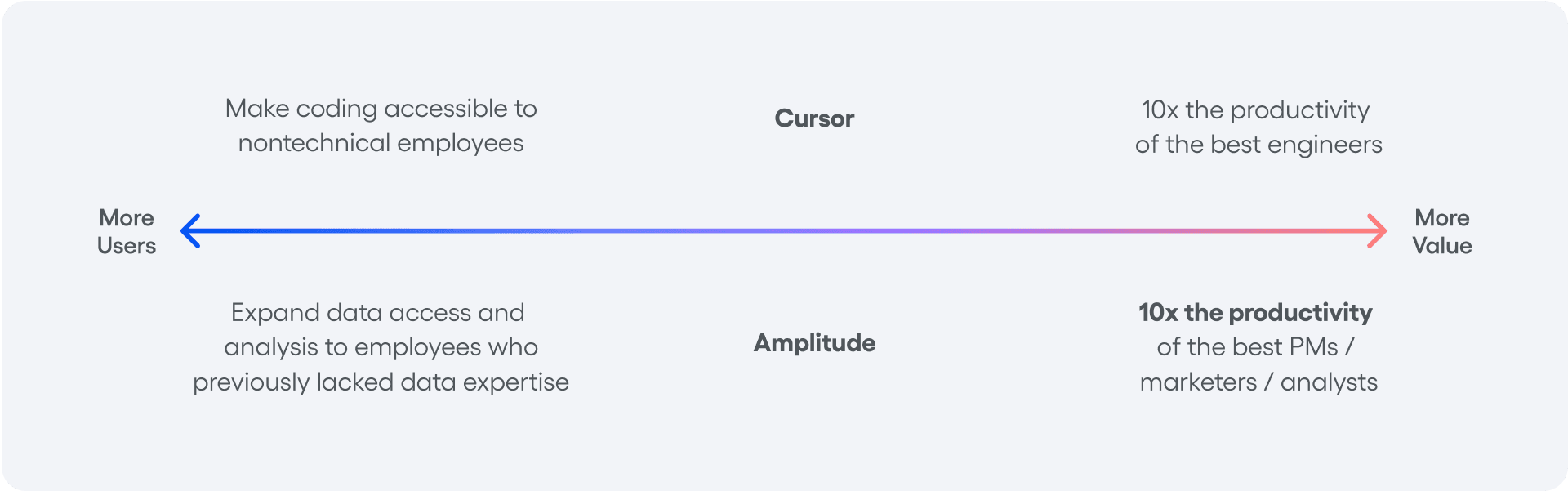Screen dimensions: 1568x491
Task: Select "analysis to employees who" text line
Action: tap(381, 347)
